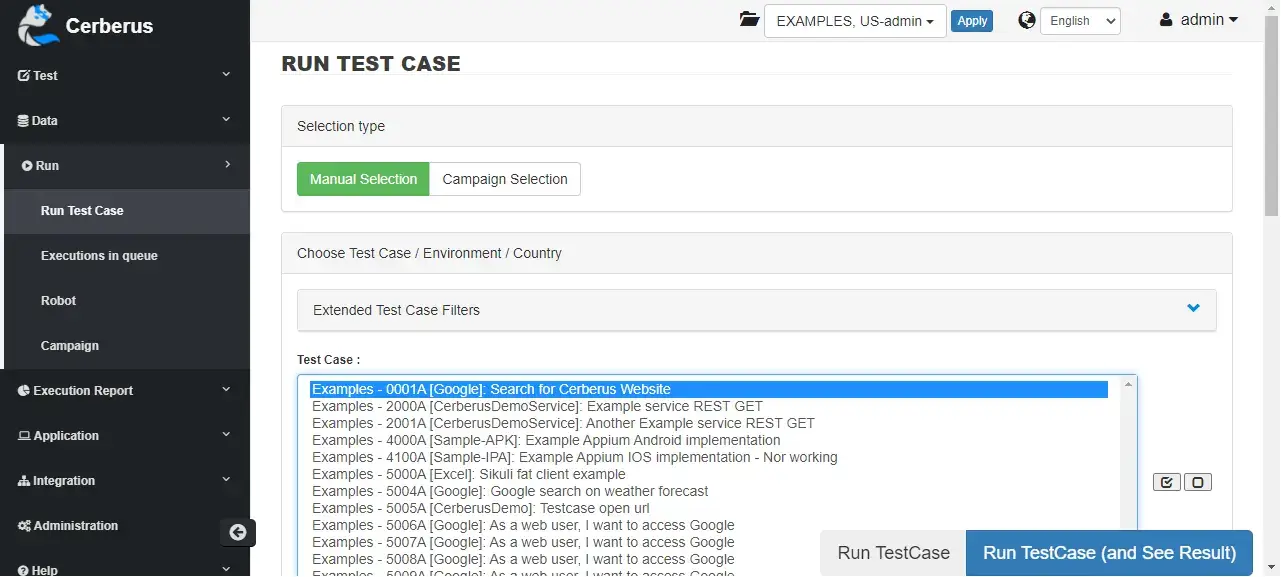This screenshot has height=577, width=1281.
Task: Click the Cerberus logo in the sidebar
Action: click(x=35, y=25)
